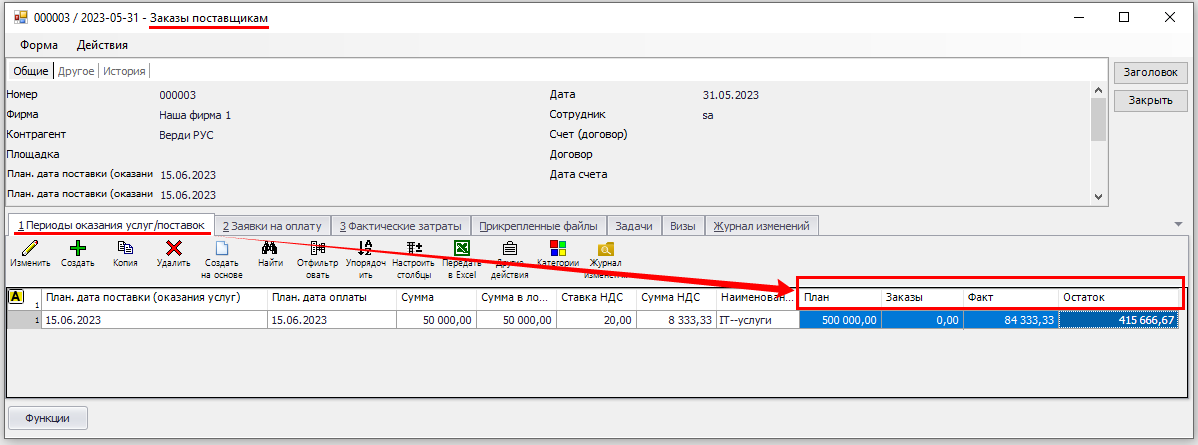The width and height of the screenshot is (1198, 445).
Task: Open the Категории colored squares icon
Action: [558, 248]
